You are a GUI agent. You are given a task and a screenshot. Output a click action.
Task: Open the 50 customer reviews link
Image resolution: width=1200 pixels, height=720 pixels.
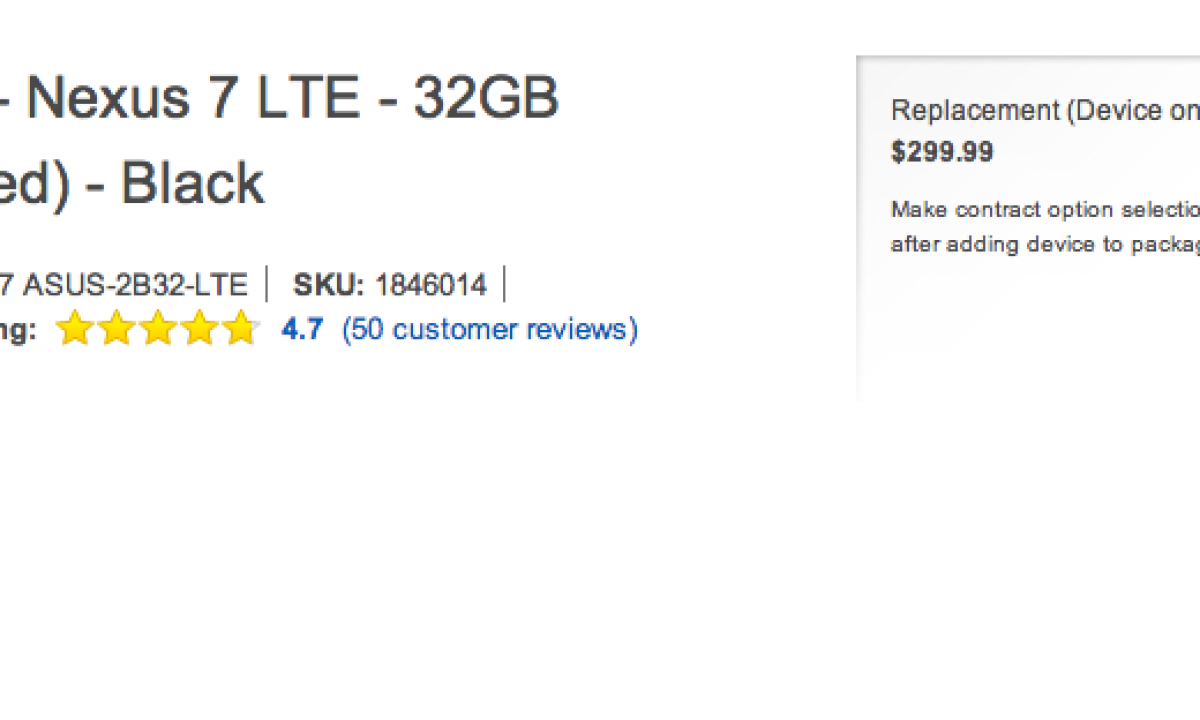[490, 329]
